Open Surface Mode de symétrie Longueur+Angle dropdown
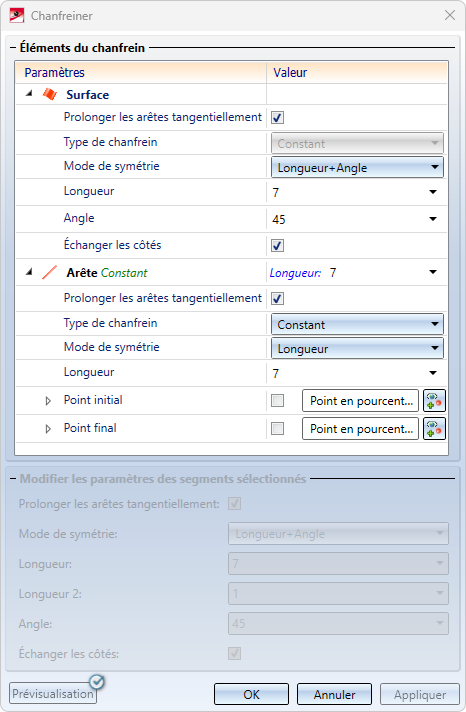 (357, 168)
